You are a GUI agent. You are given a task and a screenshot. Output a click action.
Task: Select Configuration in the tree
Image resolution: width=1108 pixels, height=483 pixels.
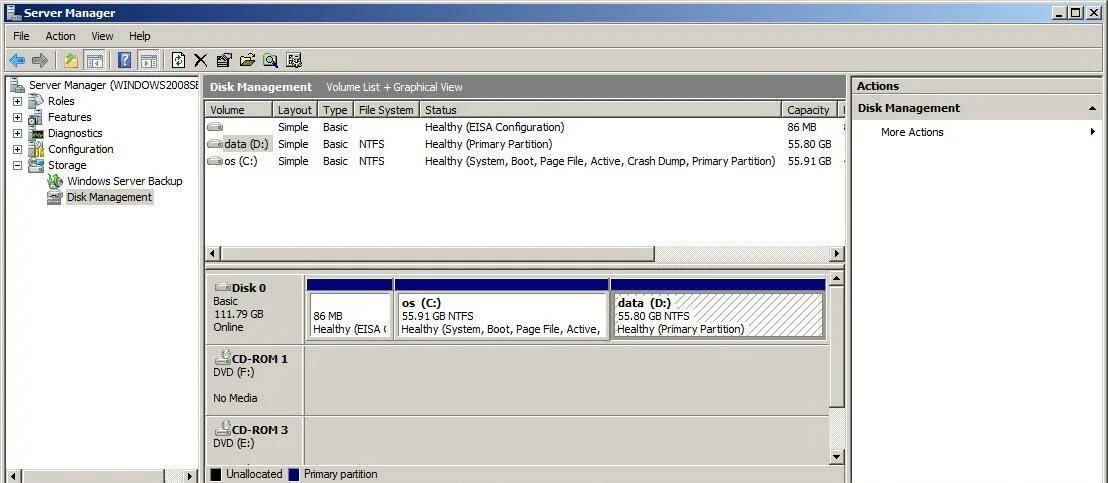(x=81, y=150)
